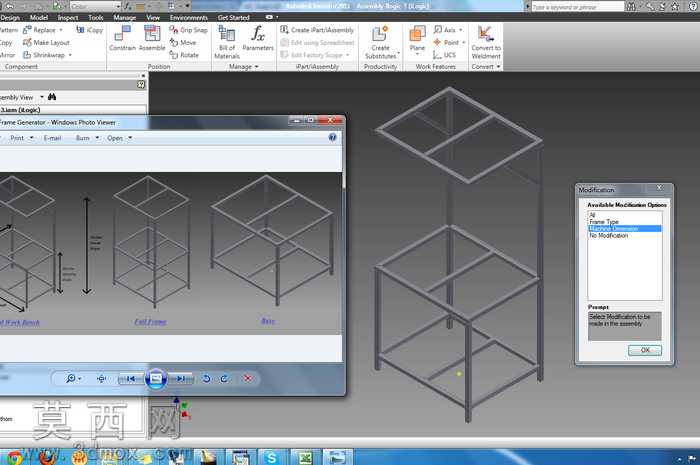
Task: Click the Make Layout tool
Action: (x=46, y=42)
